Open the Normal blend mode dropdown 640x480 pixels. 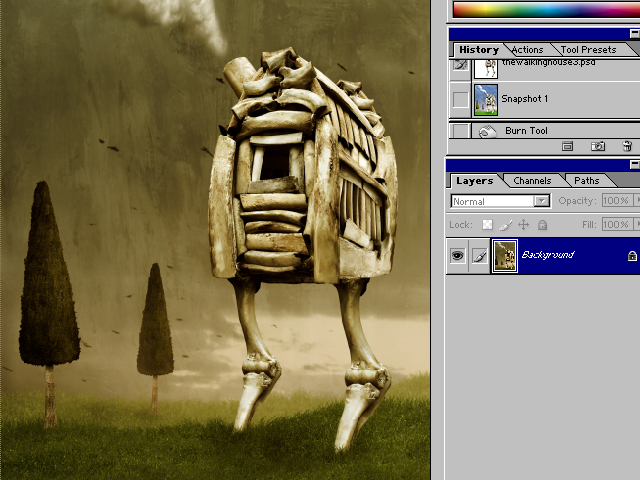(541, 201)
